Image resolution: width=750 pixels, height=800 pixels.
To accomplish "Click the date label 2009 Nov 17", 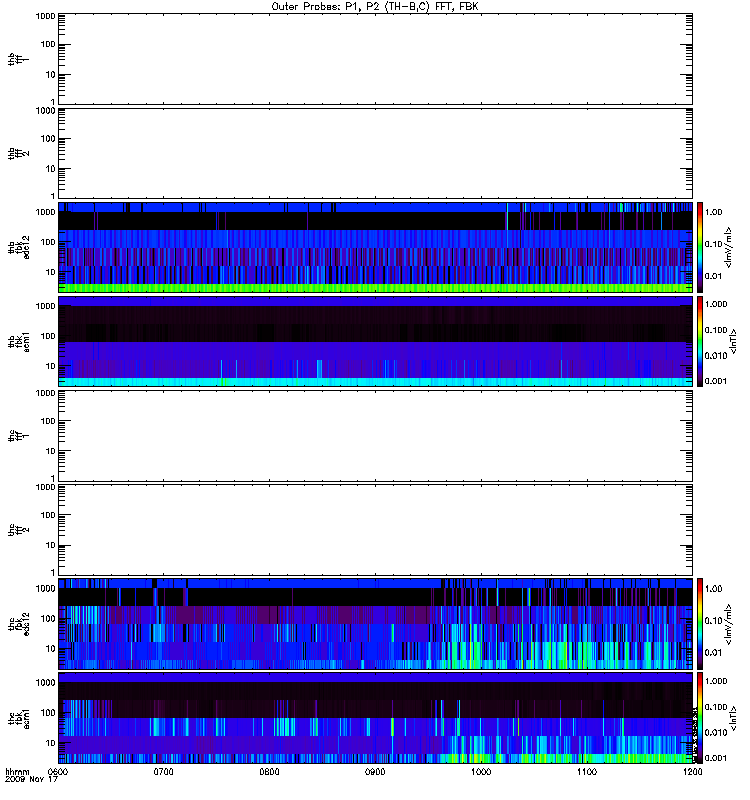I will (32, 780).
